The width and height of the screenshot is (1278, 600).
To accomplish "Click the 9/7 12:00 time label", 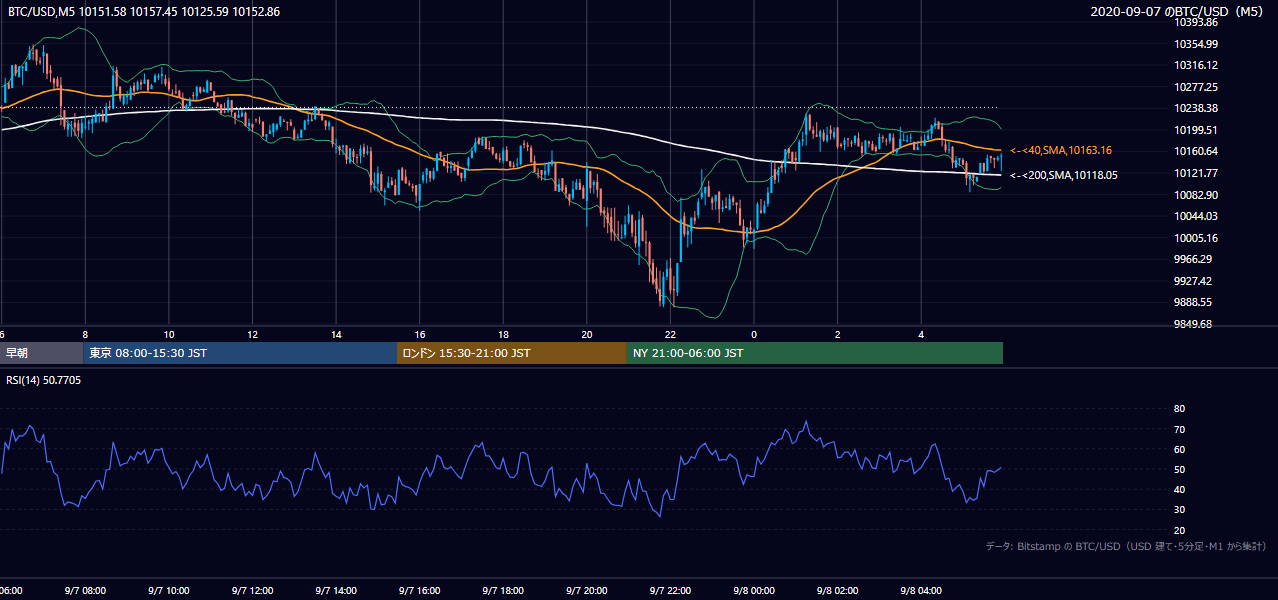I will pyautogui.click(x=251, y=591).
